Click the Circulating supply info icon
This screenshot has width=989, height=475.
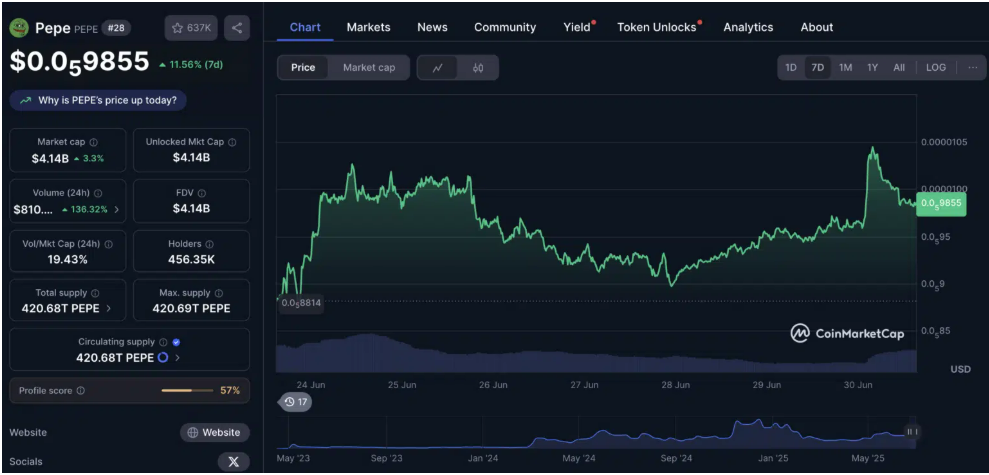(x=163, y=342)
